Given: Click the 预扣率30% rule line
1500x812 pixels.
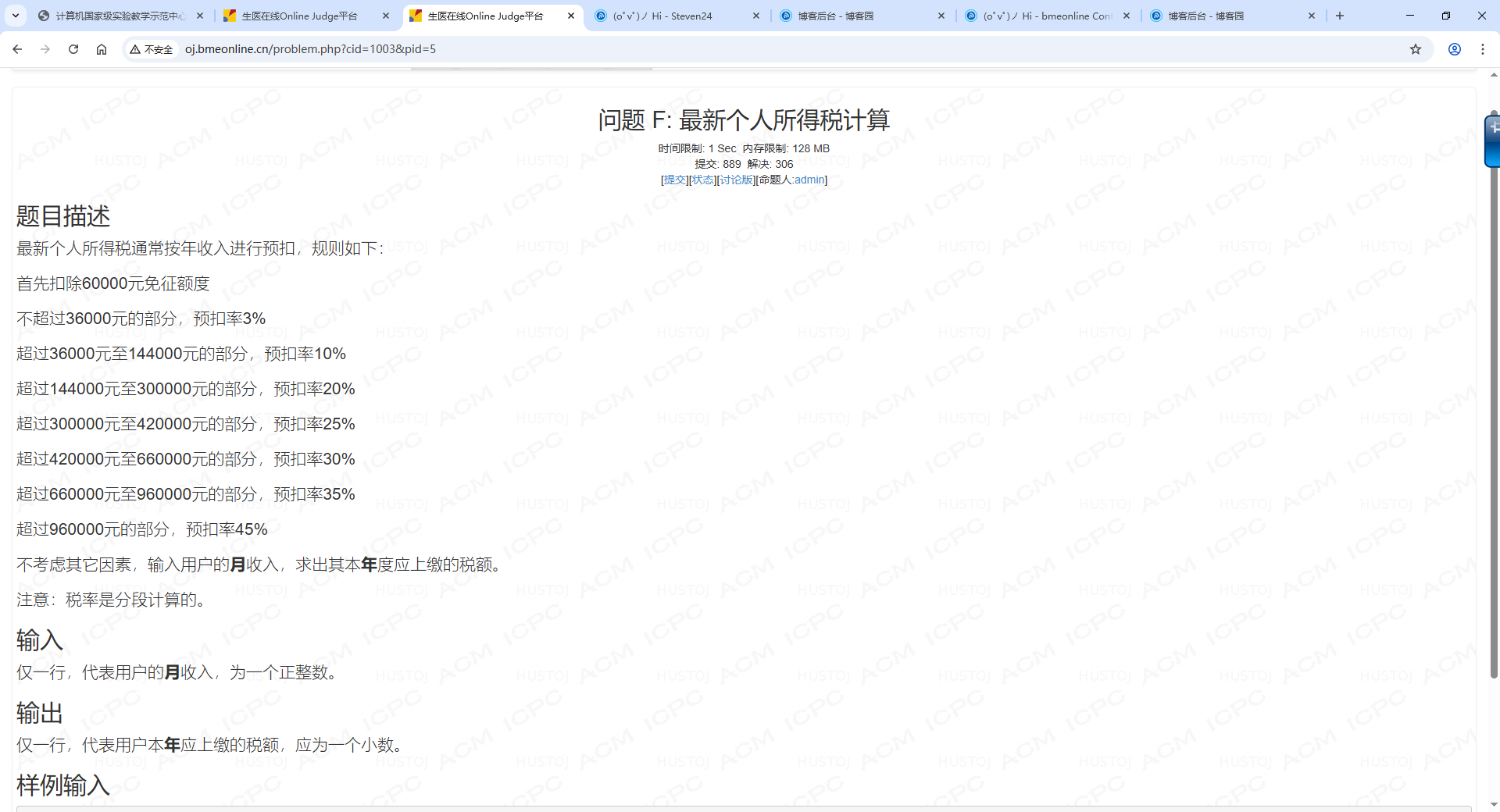Looking at the screenshot, I should tap(186, 459).
